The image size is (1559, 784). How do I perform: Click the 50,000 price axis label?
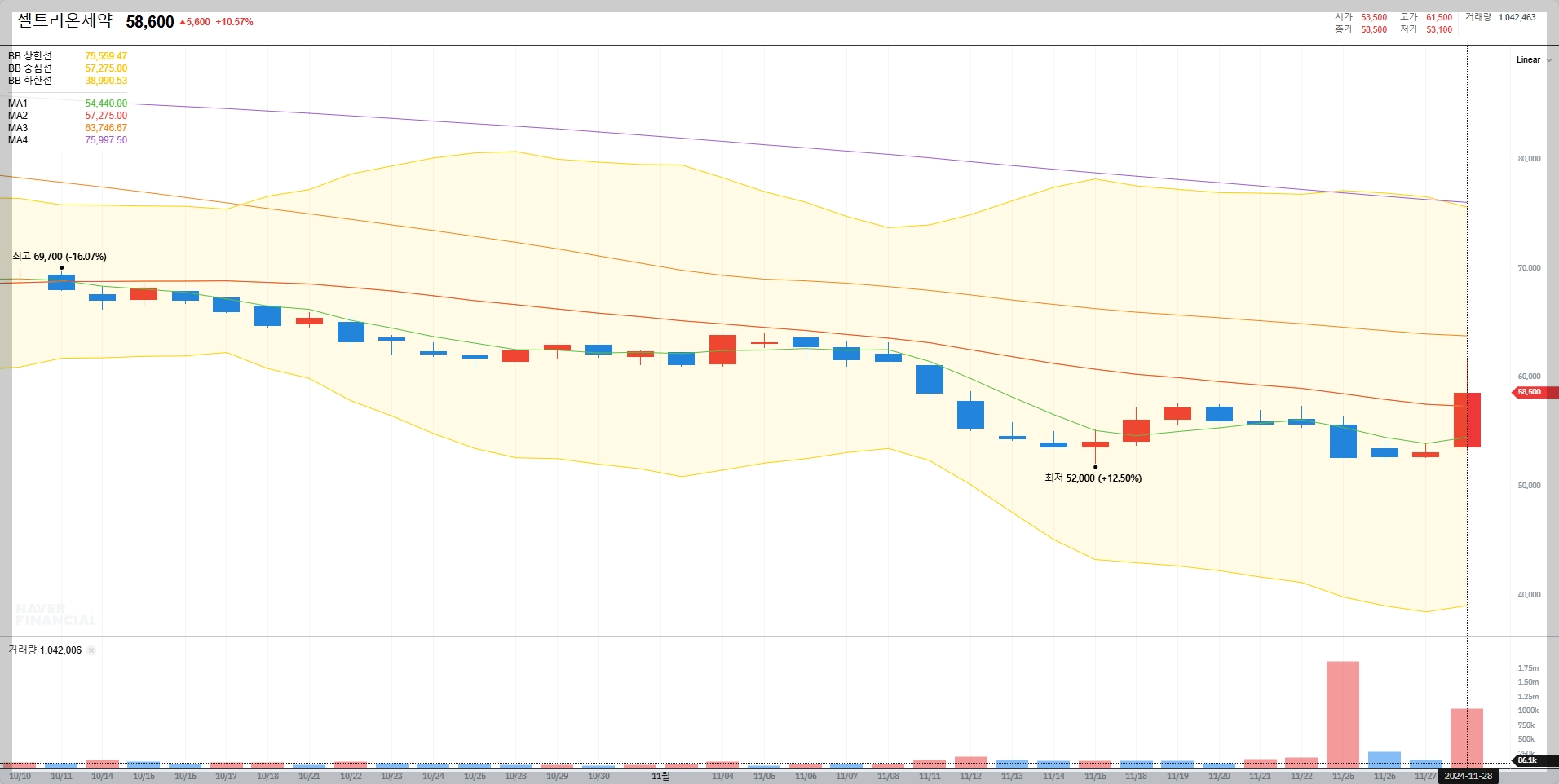click(x=1529, y=486)
